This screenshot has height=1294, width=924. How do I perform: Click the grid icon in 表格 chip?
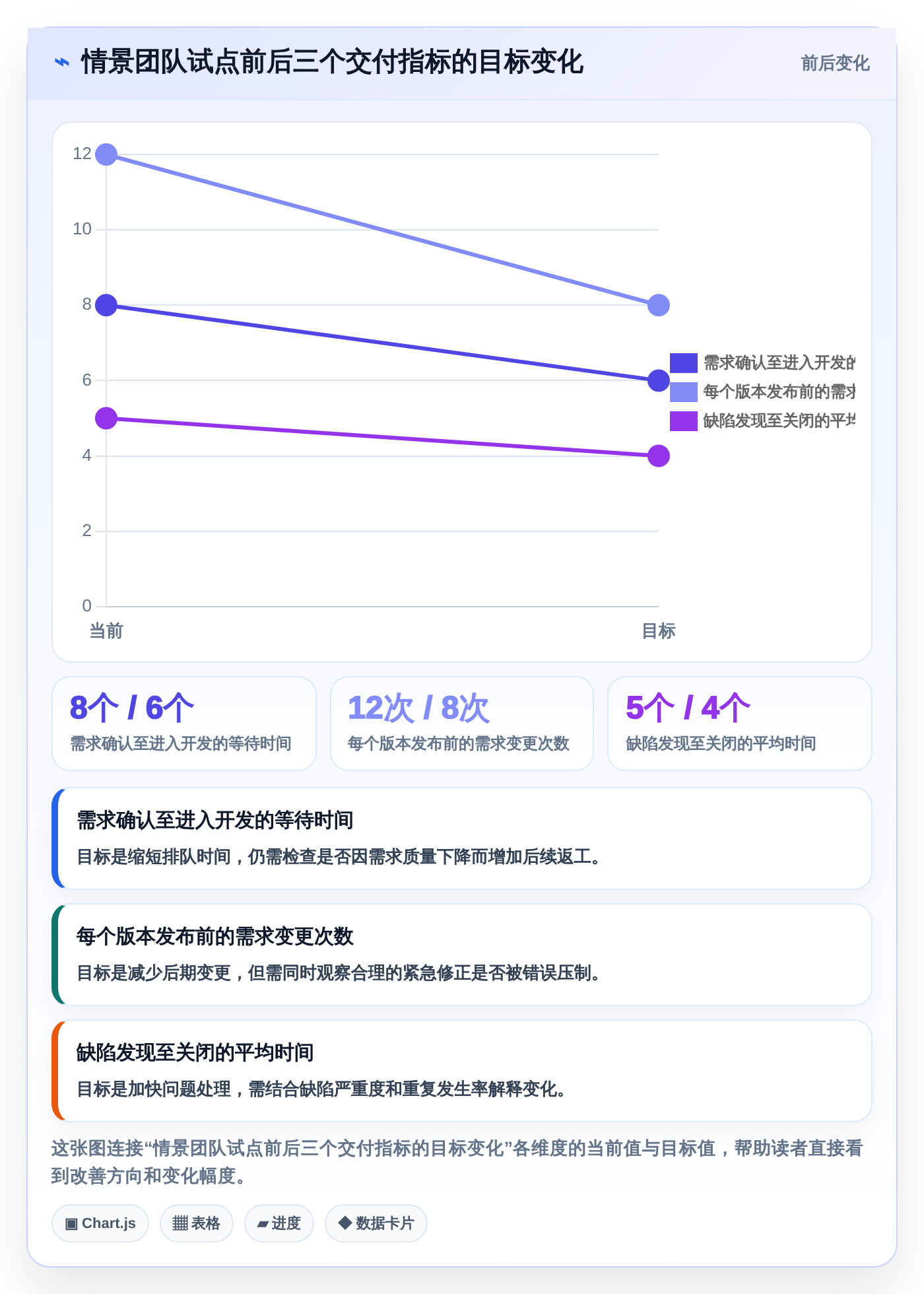point(180,1223)
